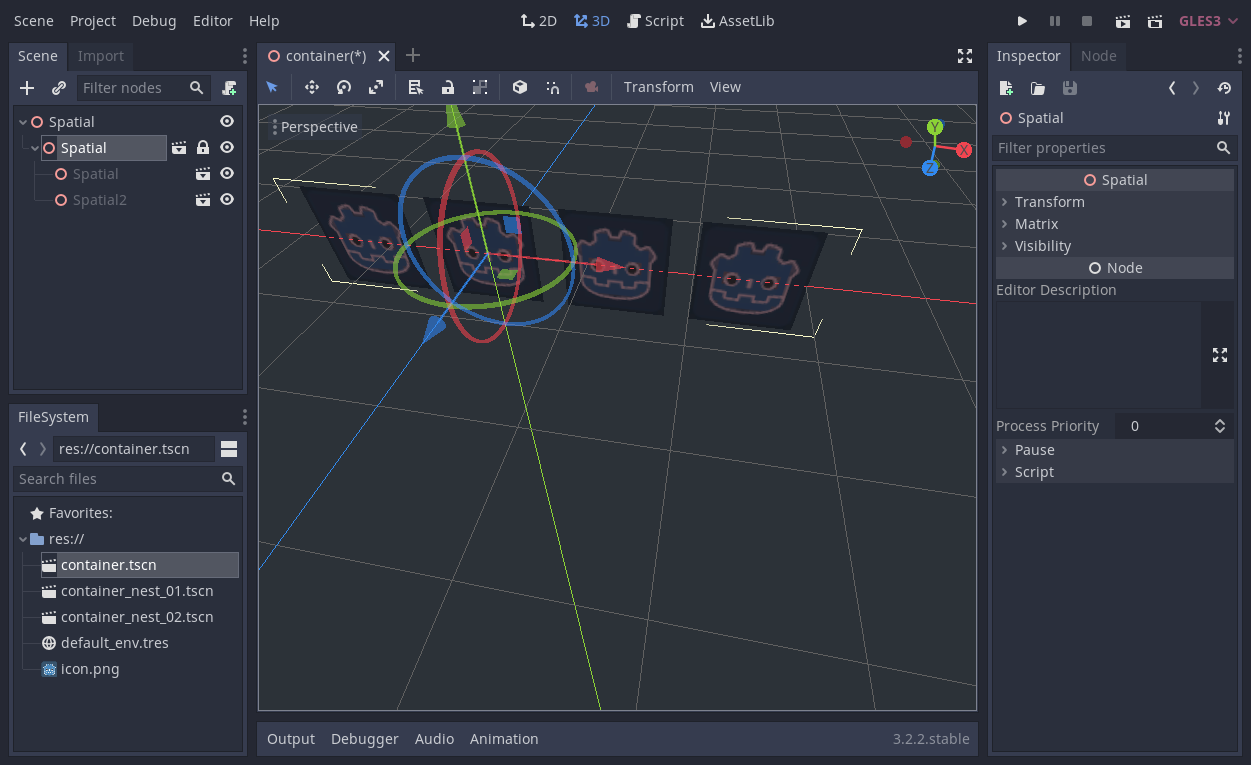Open the editable children icon next to Spatial
The width and height of the screenshot is (1251, 765).
(x=179, y=148)
